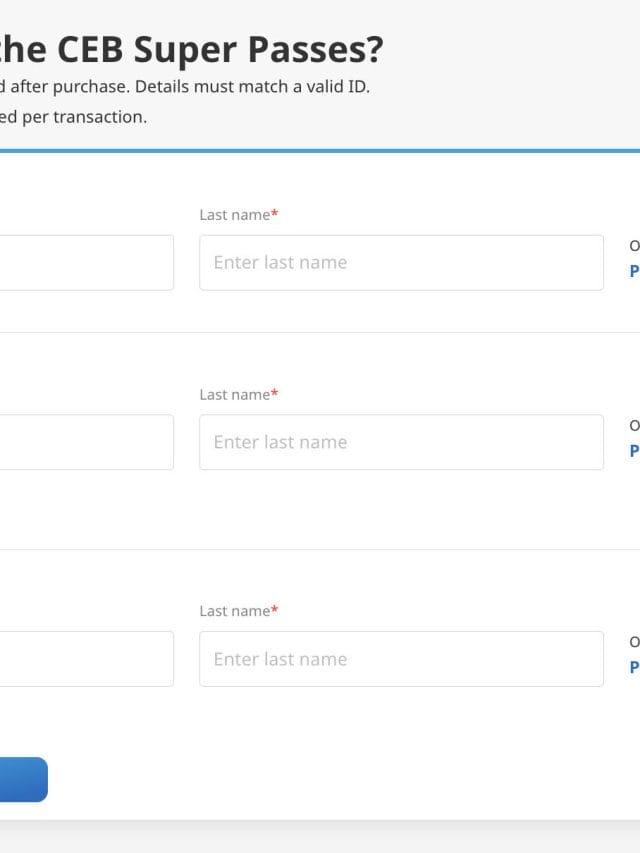Click the middle row's "Last name" label

(x=234, y=395)
